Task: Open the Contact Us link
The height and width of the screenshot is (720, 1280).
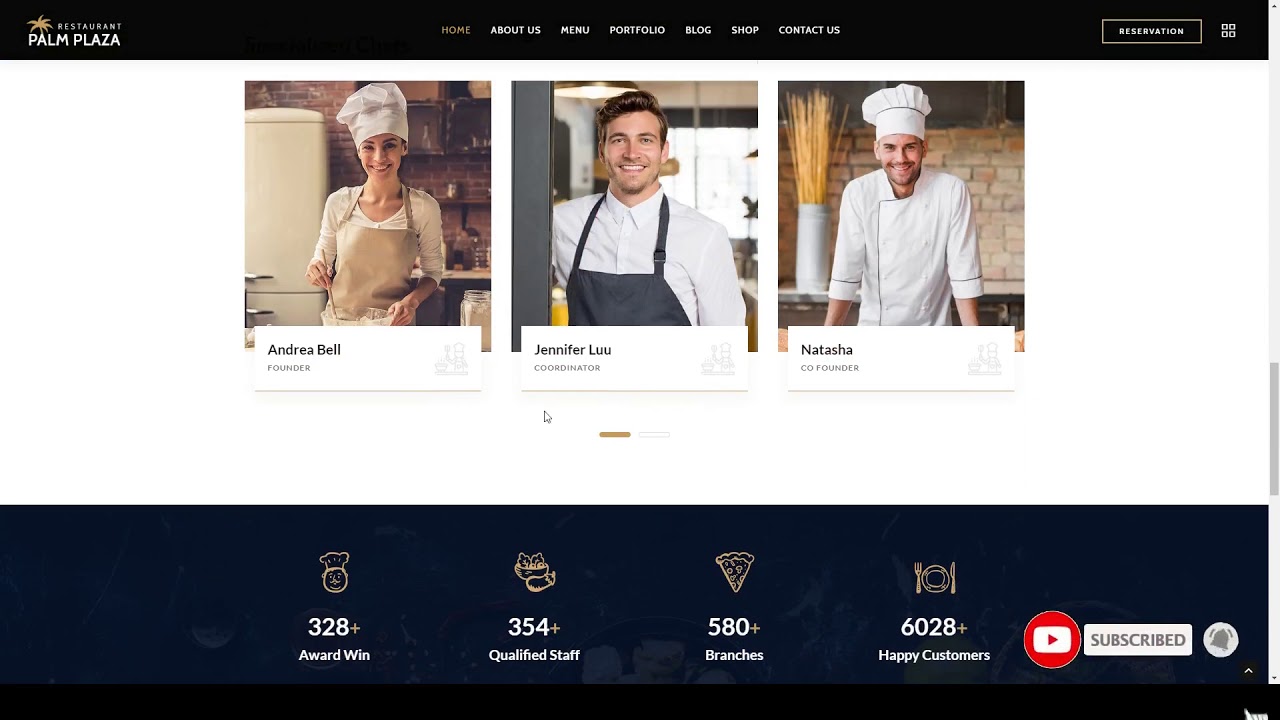Action: click(809, 30)
